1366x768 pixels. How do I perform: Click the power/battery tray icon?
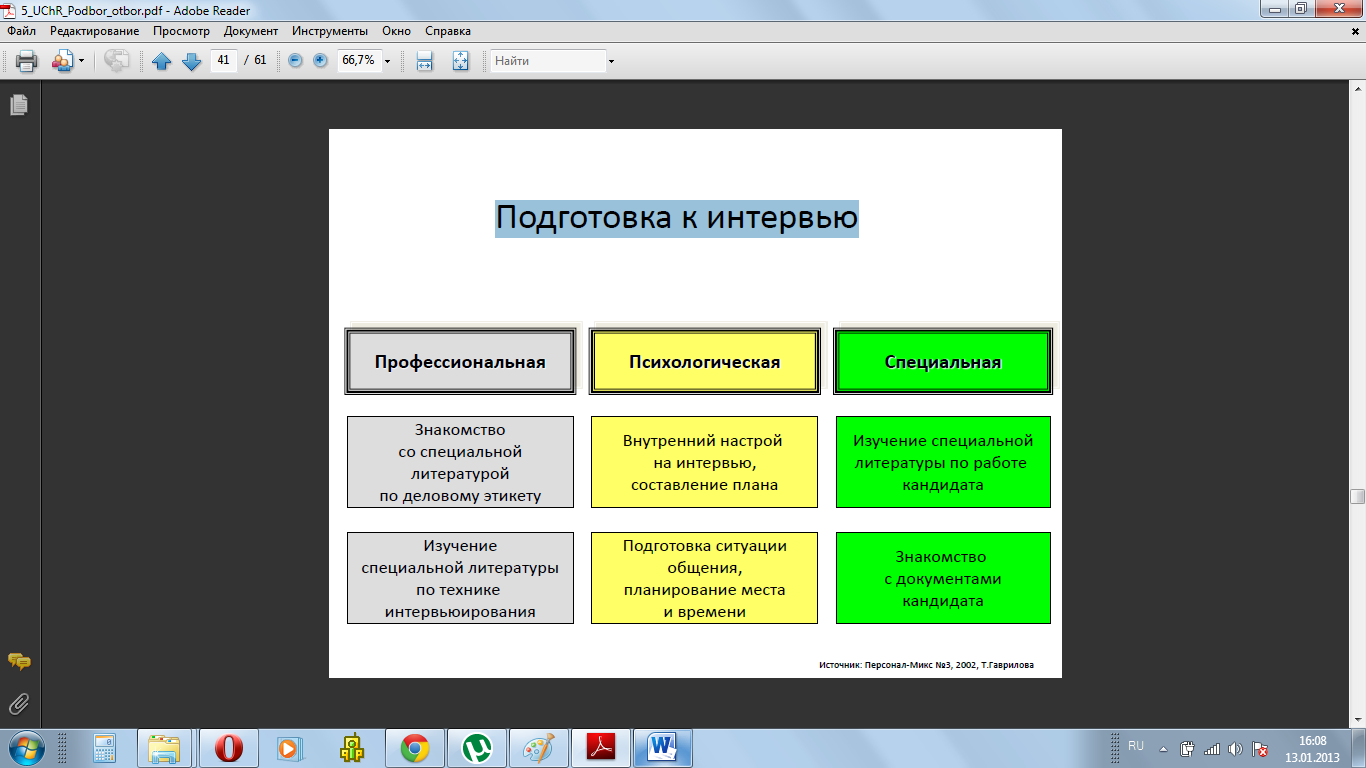(1188, 748)
